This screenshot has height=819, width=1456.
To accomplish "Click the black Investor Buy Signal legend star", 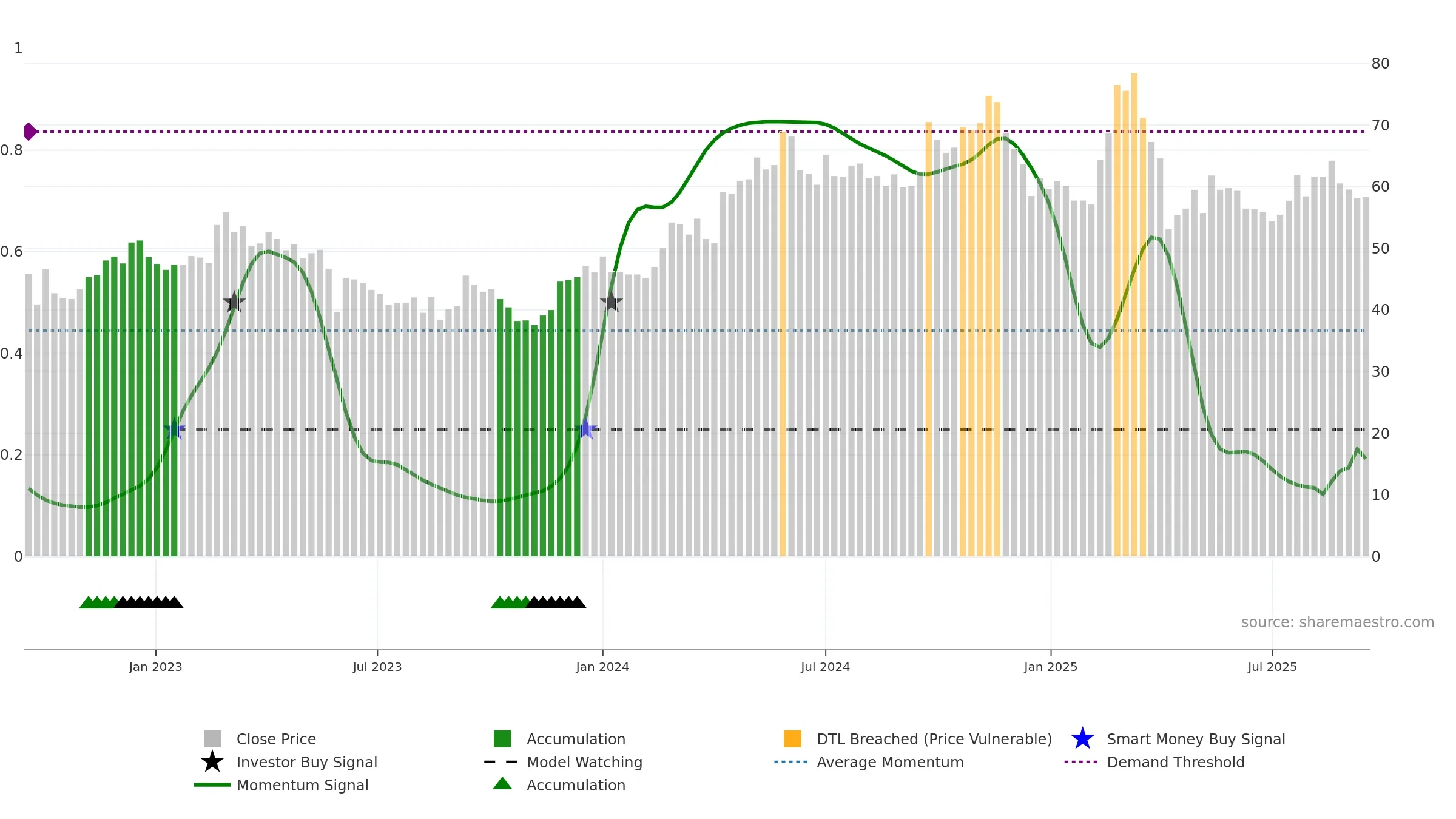I will (212, 761).
